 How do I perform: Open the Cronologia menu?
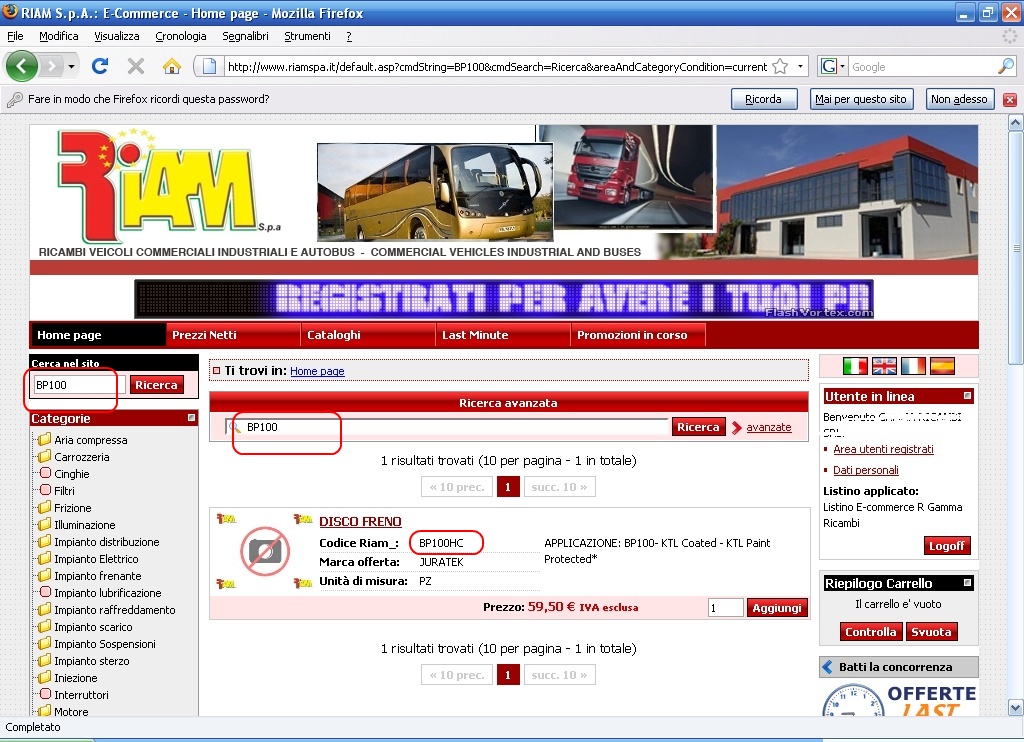coord(181,36)
